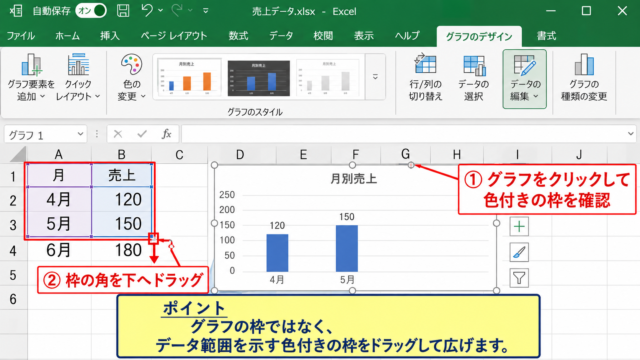Click the Save floppy disk icon

coord(123,11)
